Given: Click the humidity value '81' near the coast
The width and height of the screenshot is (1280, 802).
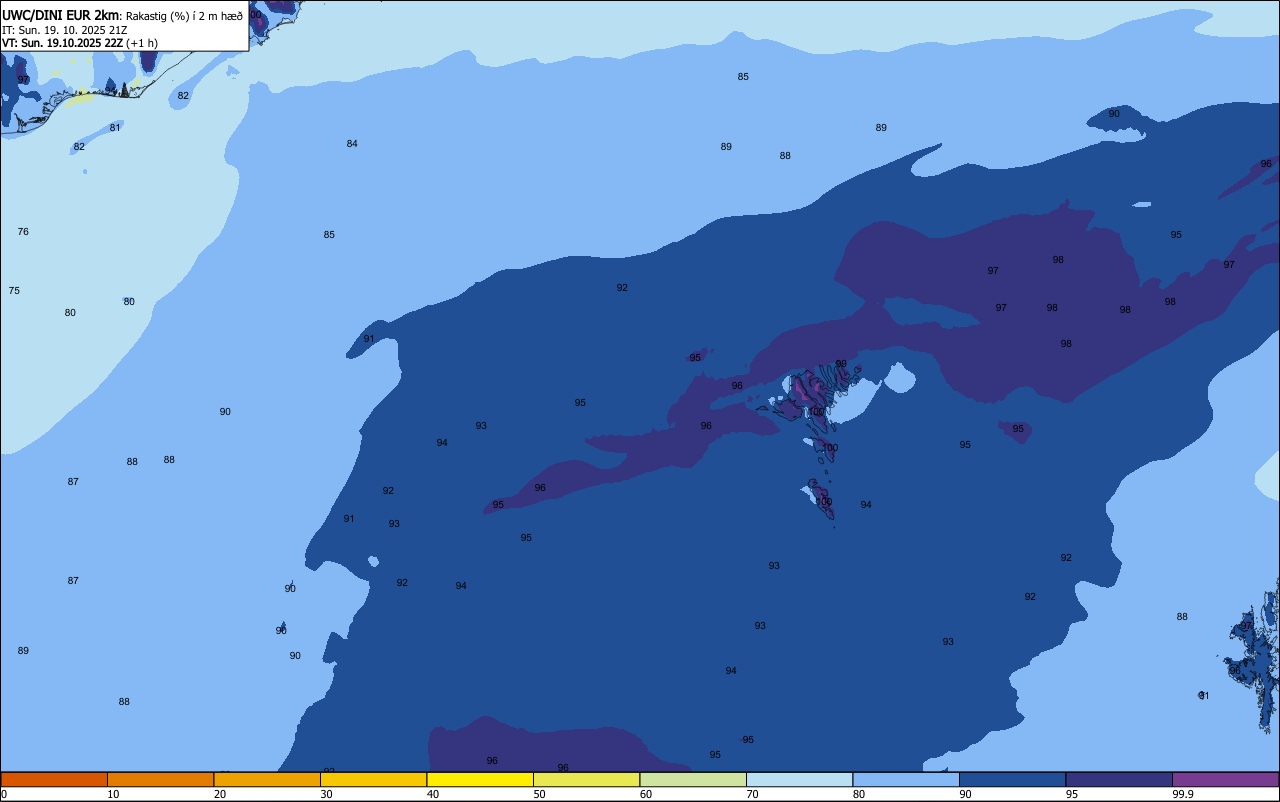Looking at the screenshot, I should pos(115,128).
